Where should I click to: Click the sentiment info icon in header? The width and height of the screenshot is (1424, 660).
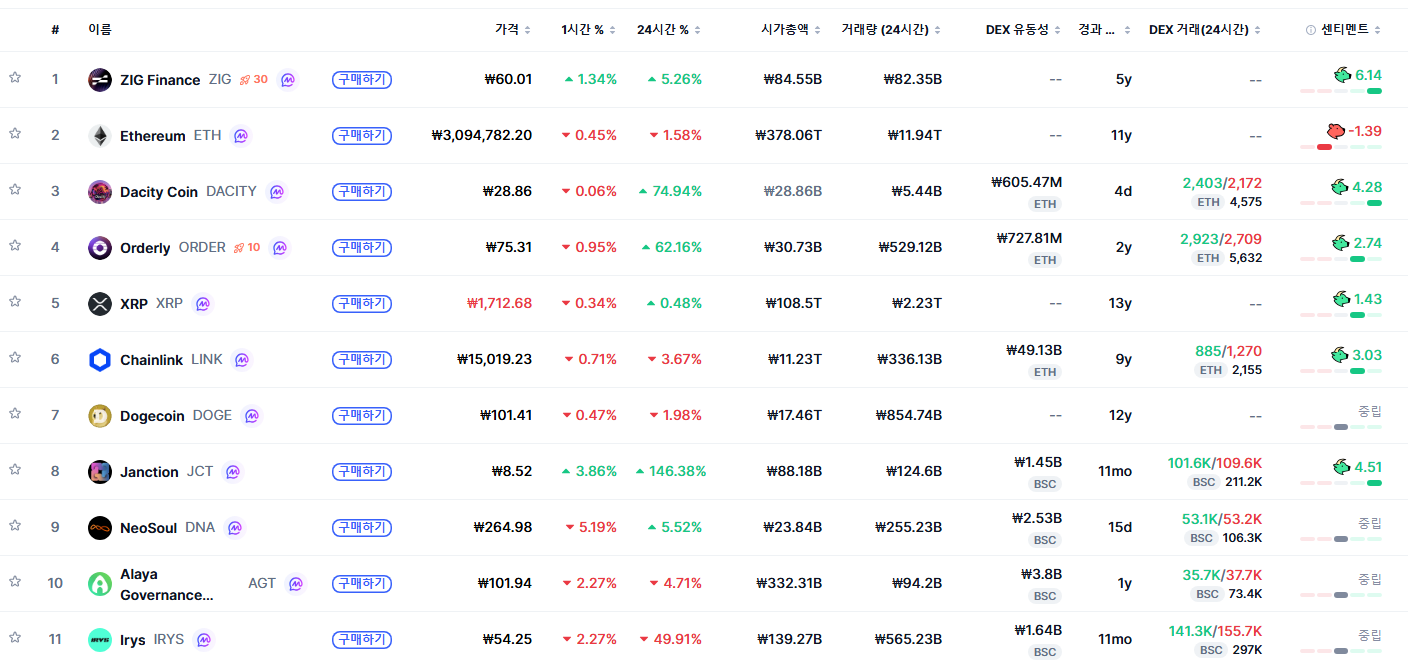coord(1311,30)
